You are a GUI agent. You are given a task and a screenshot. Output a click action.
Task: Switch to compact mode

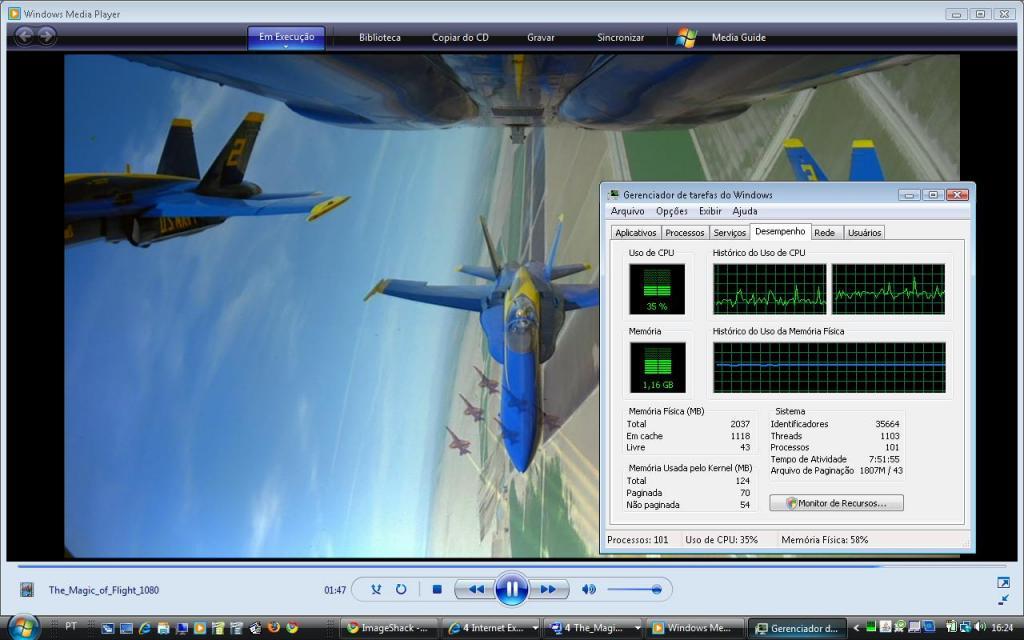pyautogui.click(x=1003, y=599)
